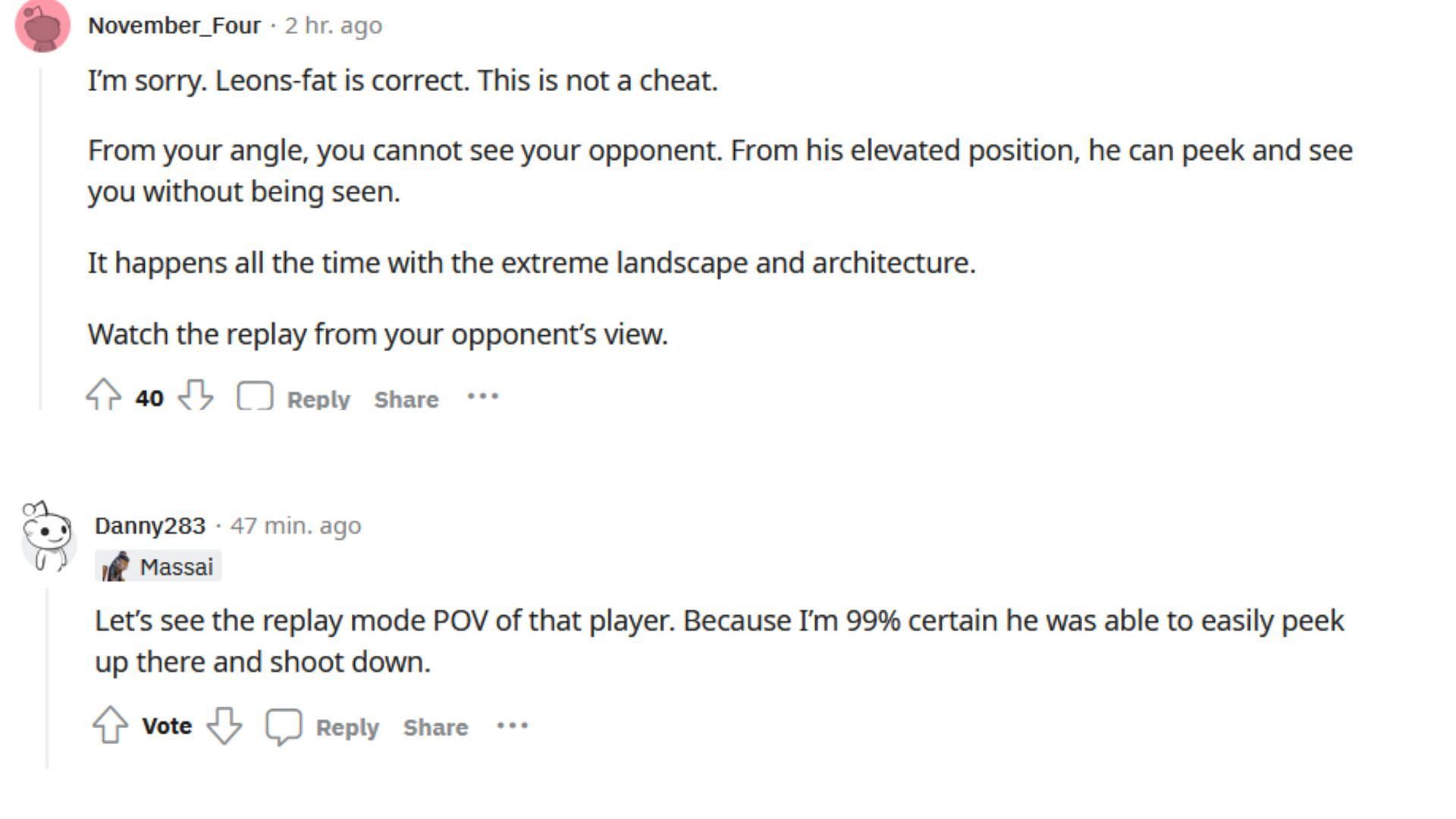Collapse Danny283's comment thread line
1456x819 pixels.
47,679
